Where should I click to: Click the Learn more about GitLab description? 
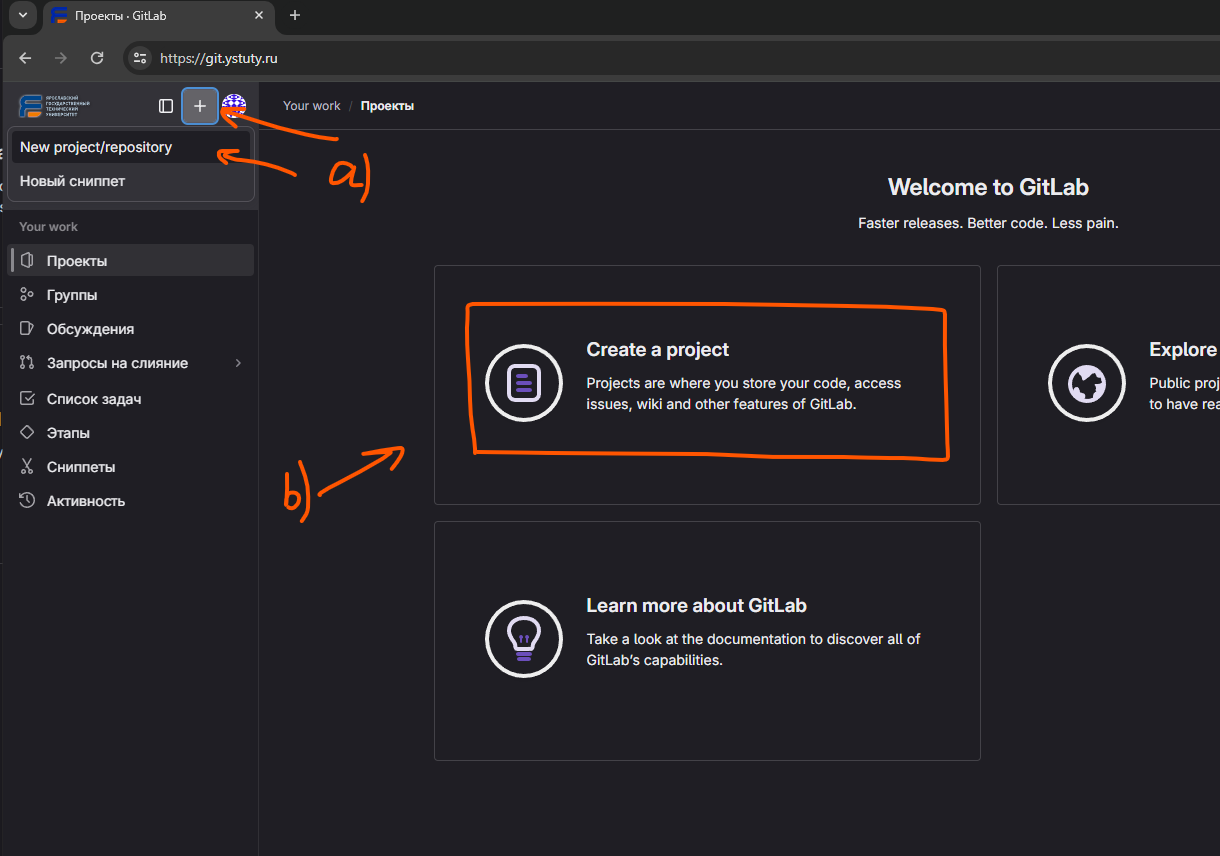point(753,650)
